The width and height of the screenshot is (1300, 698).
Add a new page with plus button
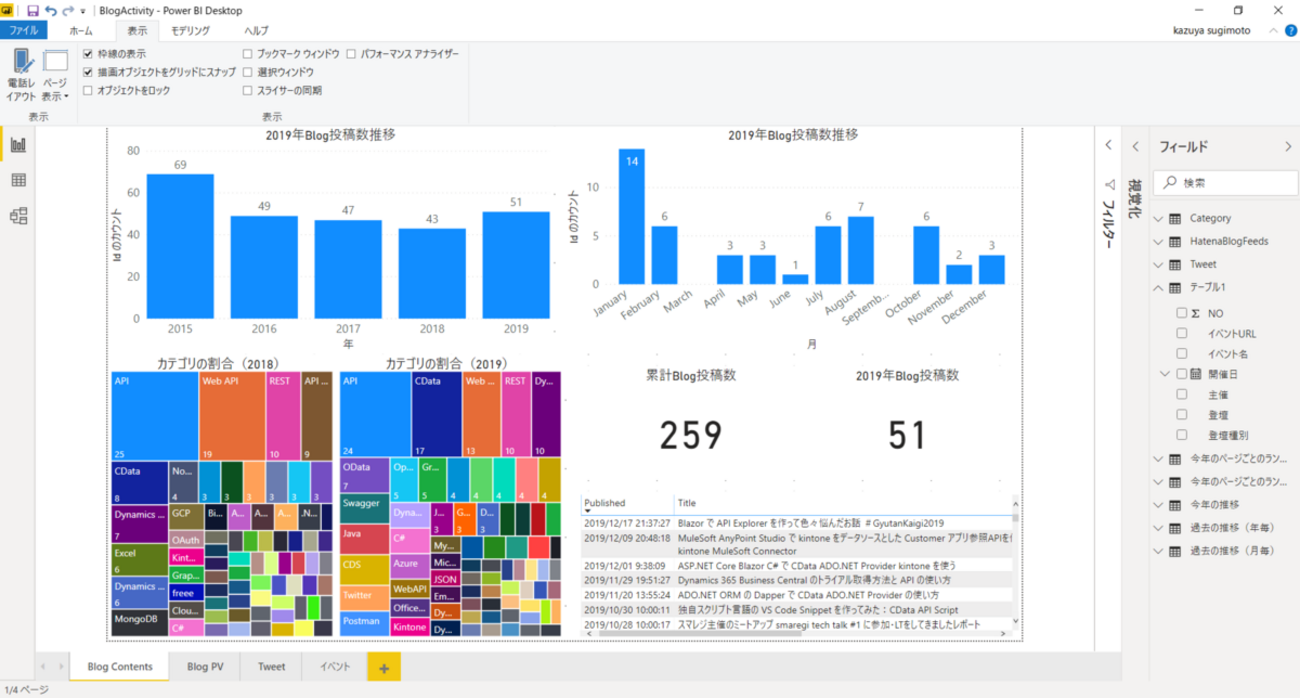[x=383, y=667]
